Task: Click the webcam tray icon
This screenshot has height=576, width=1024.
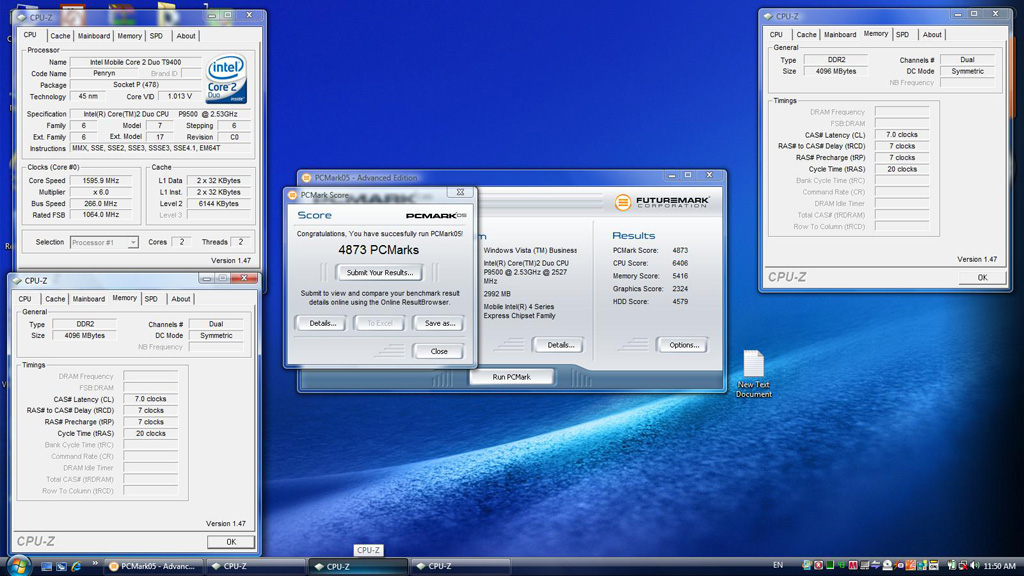Action: (888, 565)
